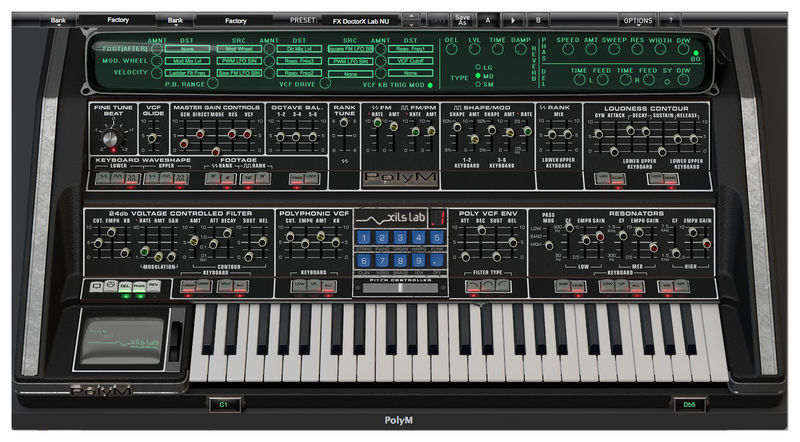The height and width of the screenshot is (442, 800).
Task: Choose lower keyboard sawtooth waveshape button
Action: (x=103, y=178)
